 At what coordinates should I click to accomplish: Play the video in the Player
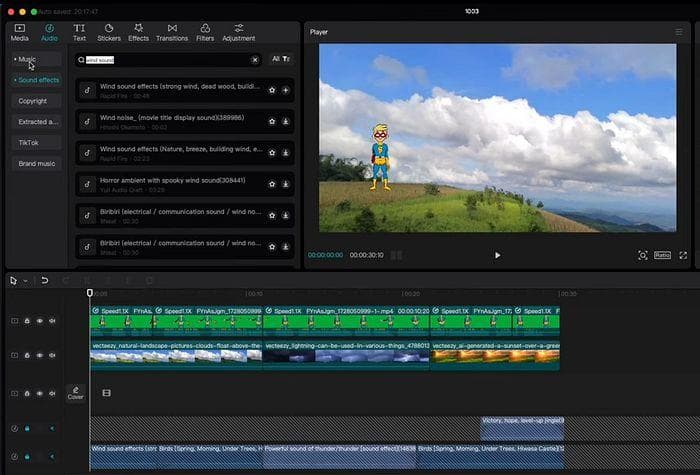coord(497,255)
